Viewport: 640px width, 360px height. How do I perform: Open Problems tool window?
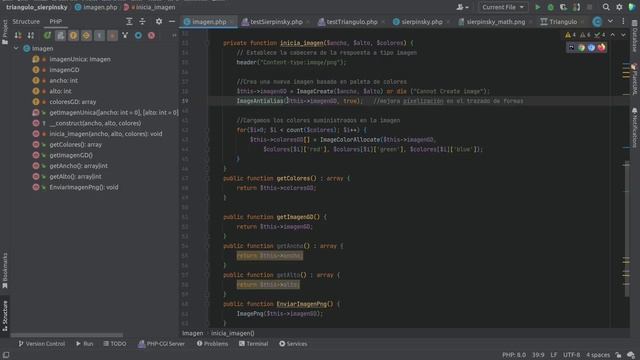click(212, 344)
